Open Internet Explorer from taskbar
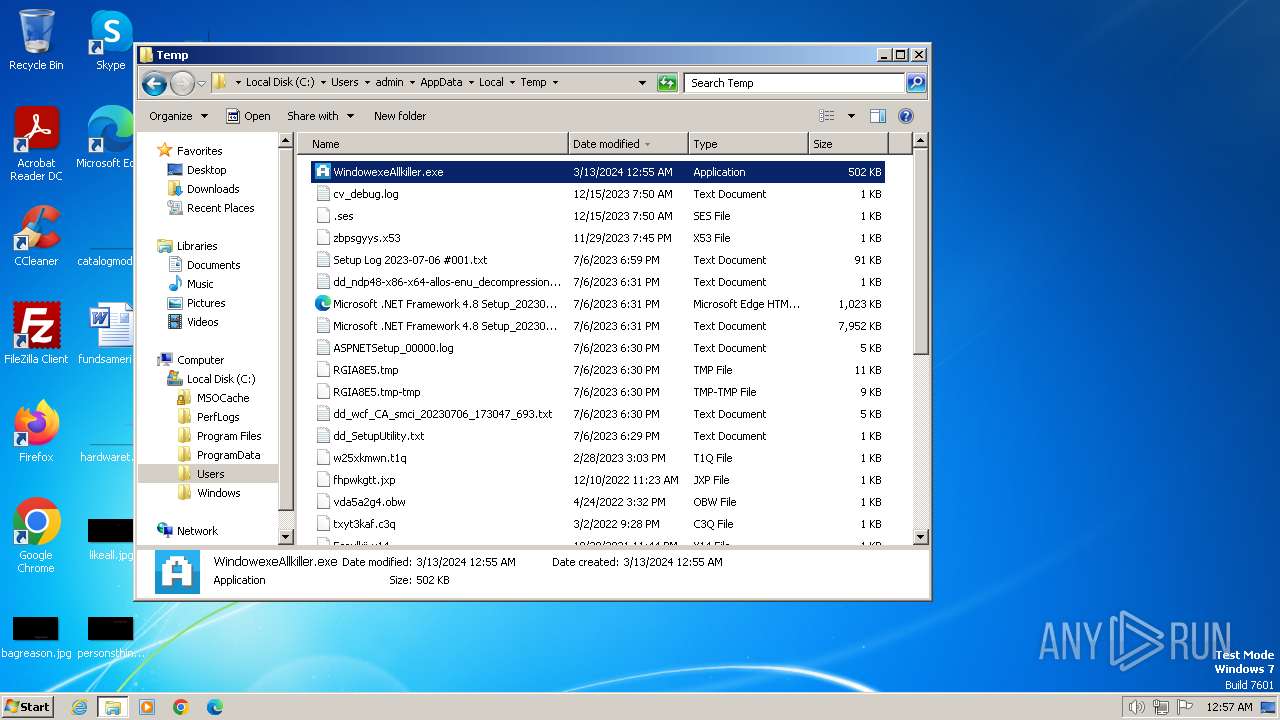This screenshot has width=1280, height=720. 79,707
